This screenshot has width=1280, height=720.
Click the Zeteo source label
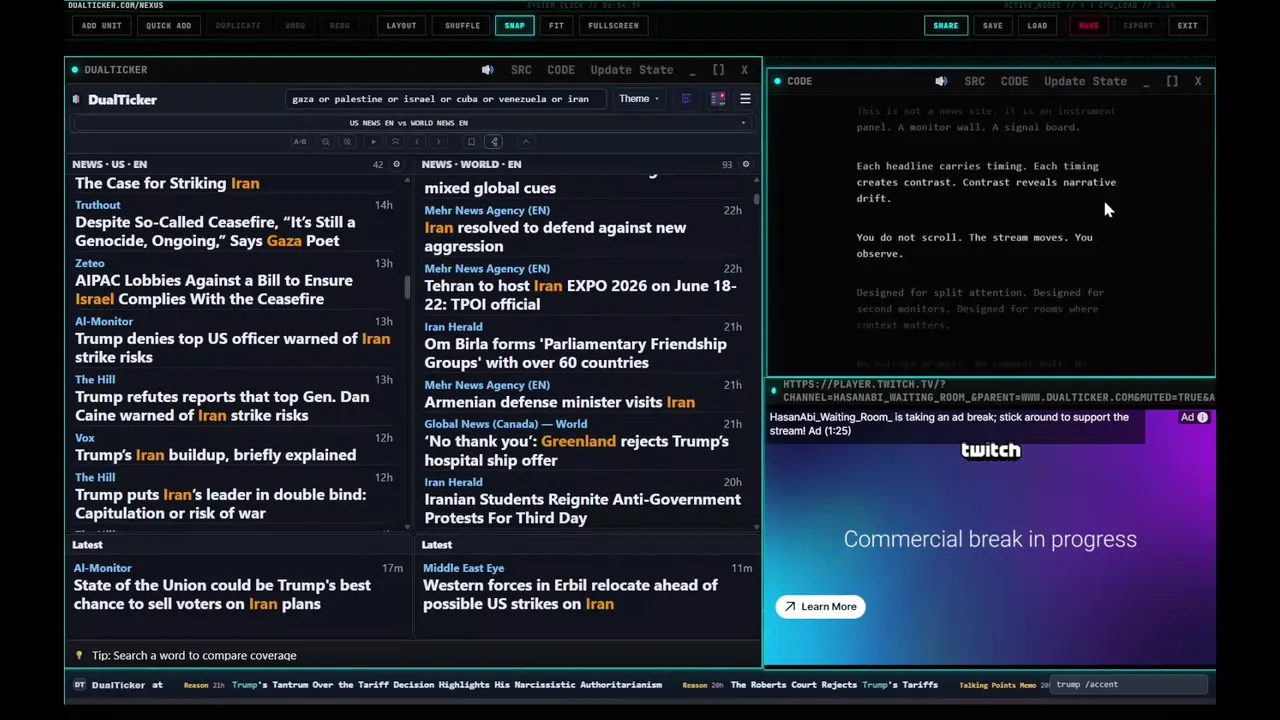click(x=89, y=263)
